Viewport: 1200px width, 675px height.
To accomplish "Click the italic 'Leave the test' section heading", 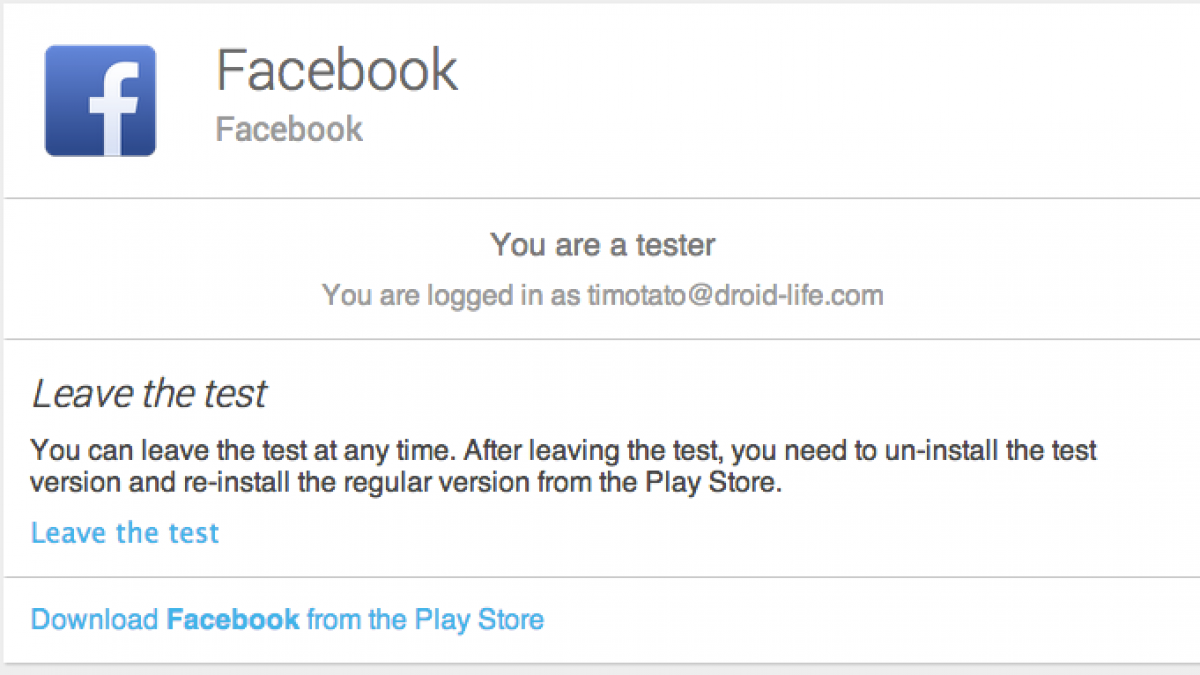I will coord(149,394).
